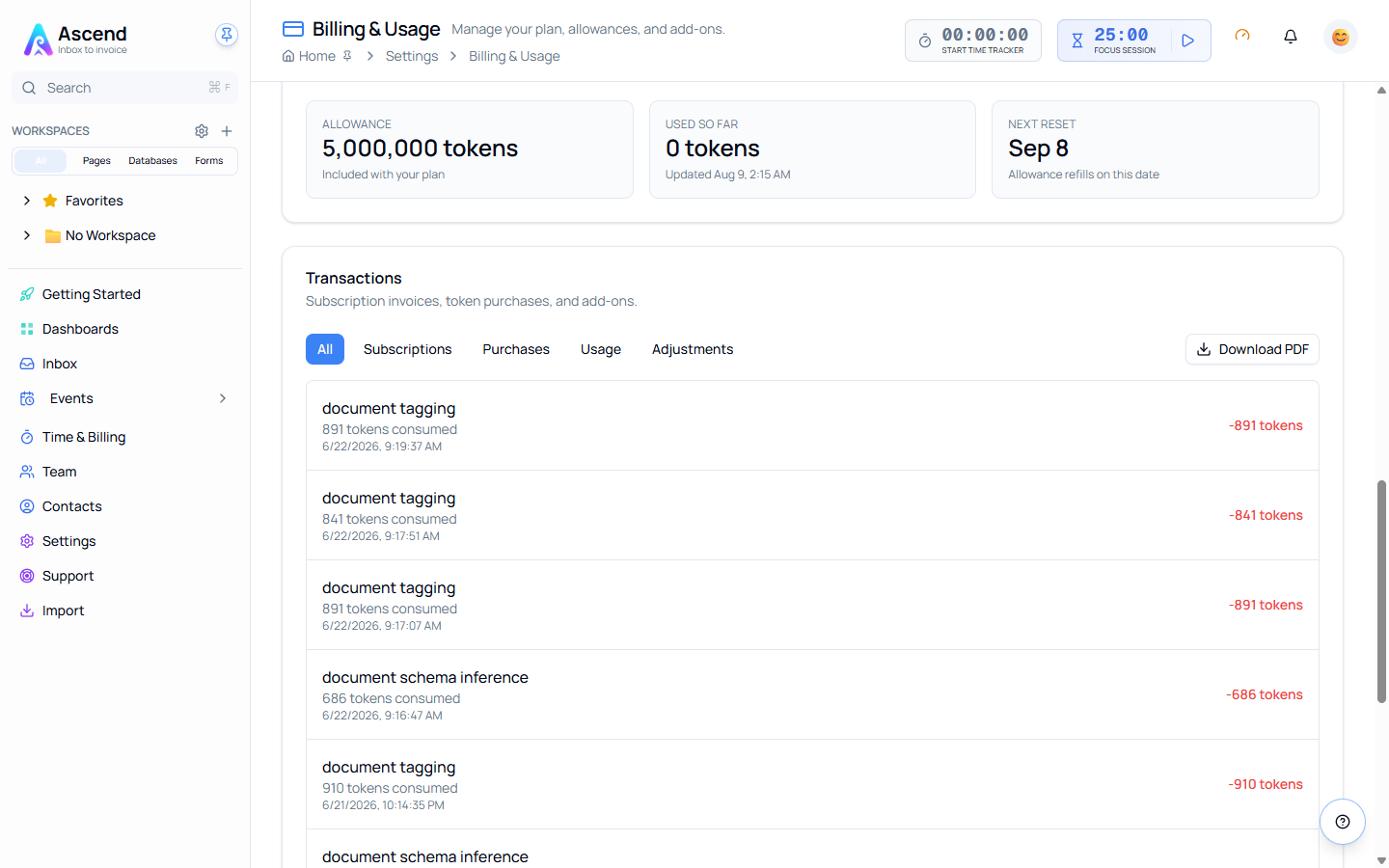Click the vertical scrollbar thumb
This screenshot has width=1389, height=868.
pyautogui.click(x=1381, y=591)
